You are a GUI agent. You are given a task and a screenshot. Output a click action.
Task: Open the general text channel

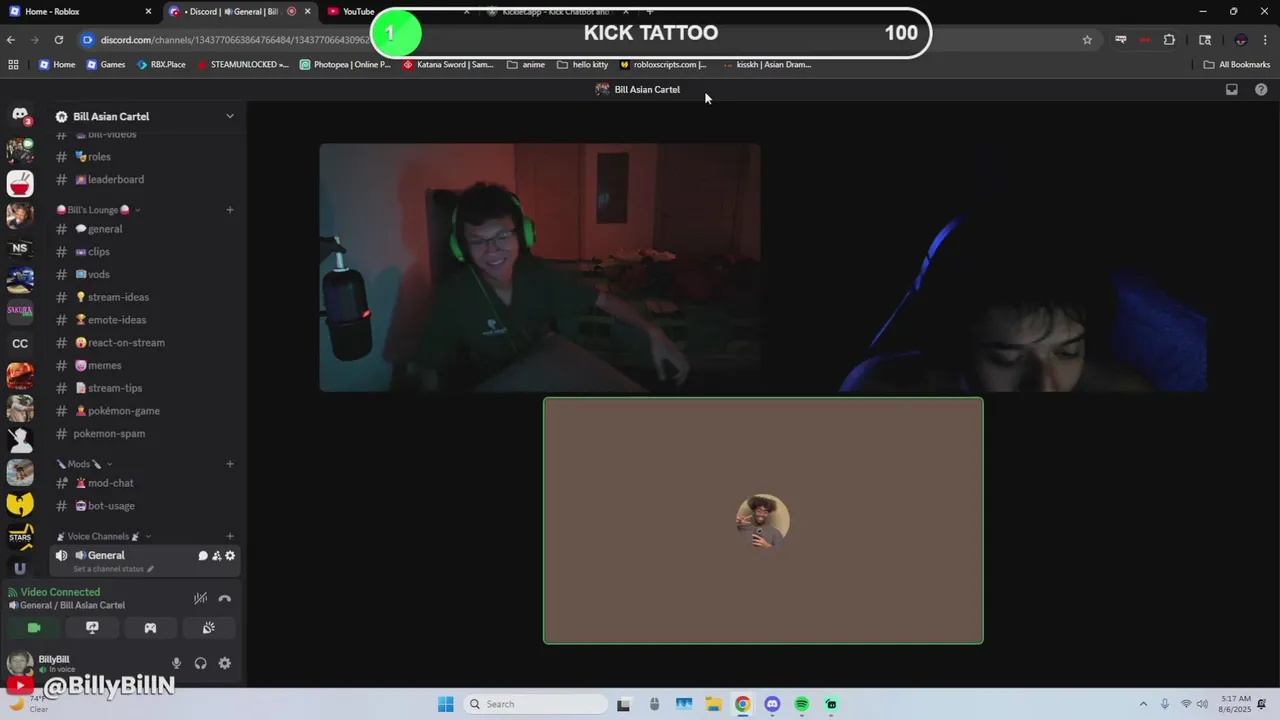(x=145, y=229)
